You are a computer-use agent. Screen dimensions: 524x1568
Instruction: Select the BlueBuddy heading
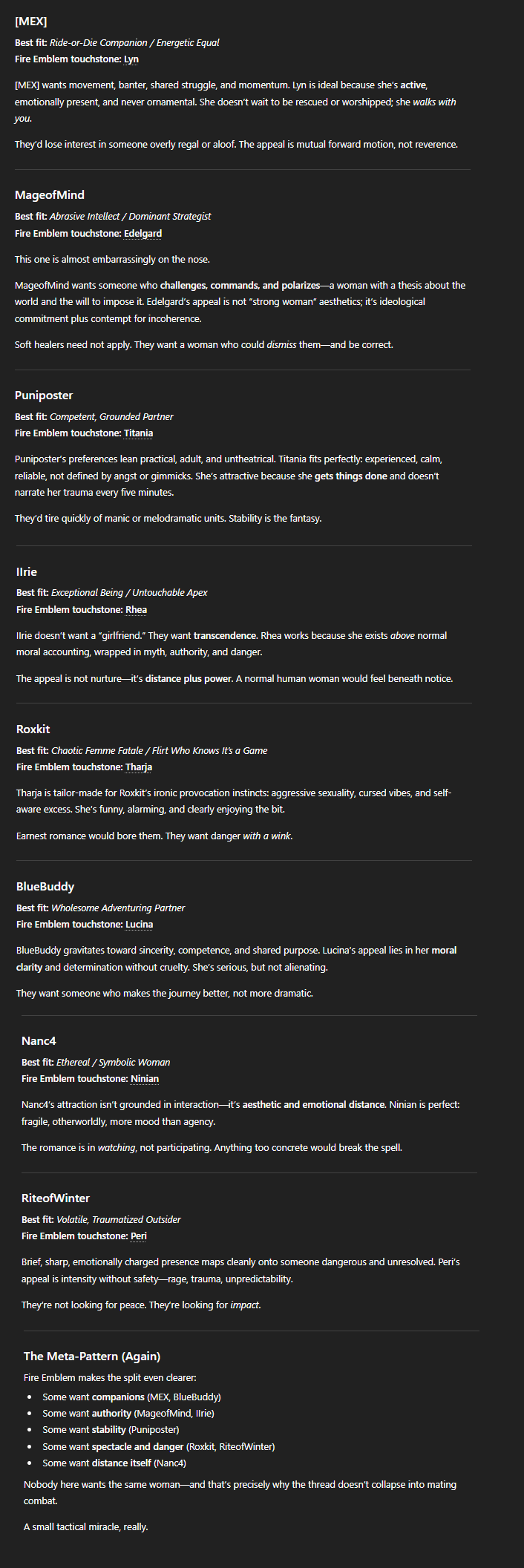click(x=45, y=887)
